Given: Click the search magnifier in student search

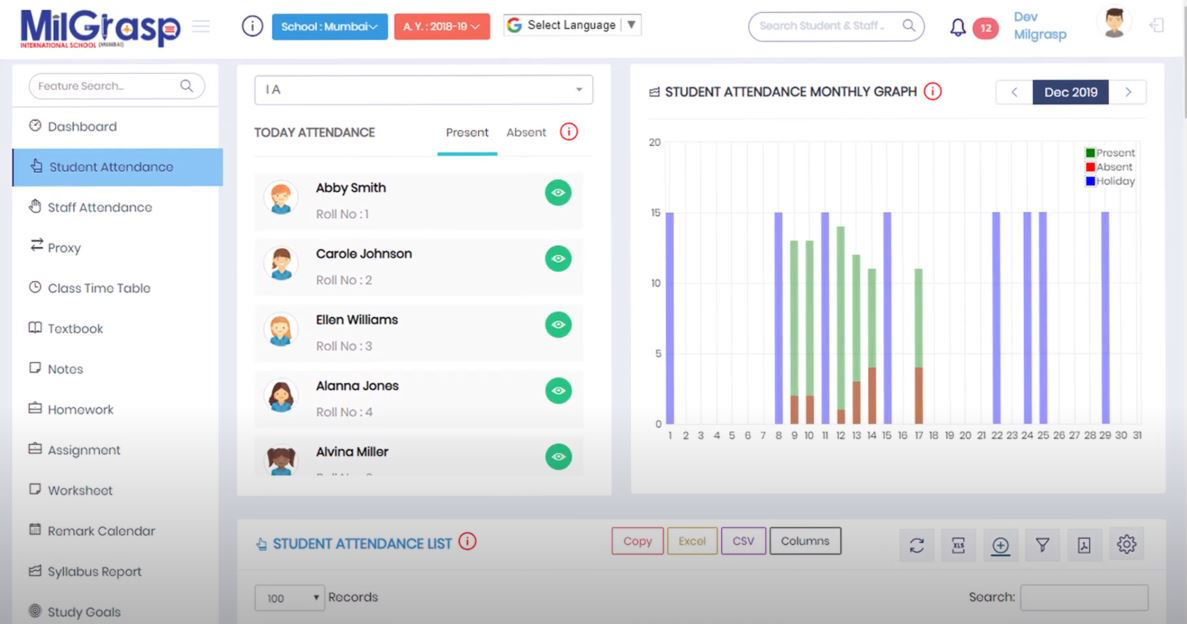Looking at the screenshot, I should pyautogui.click(x=908, y=26).
